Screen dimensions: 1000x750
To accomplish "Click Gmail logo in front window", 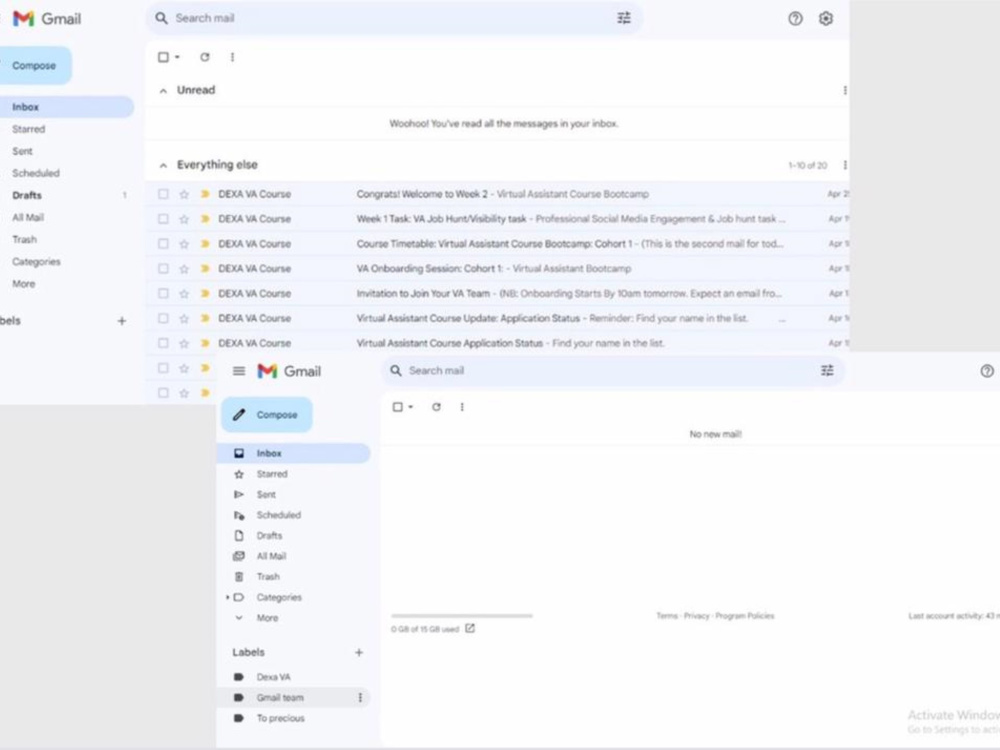I will pos(289,371).
